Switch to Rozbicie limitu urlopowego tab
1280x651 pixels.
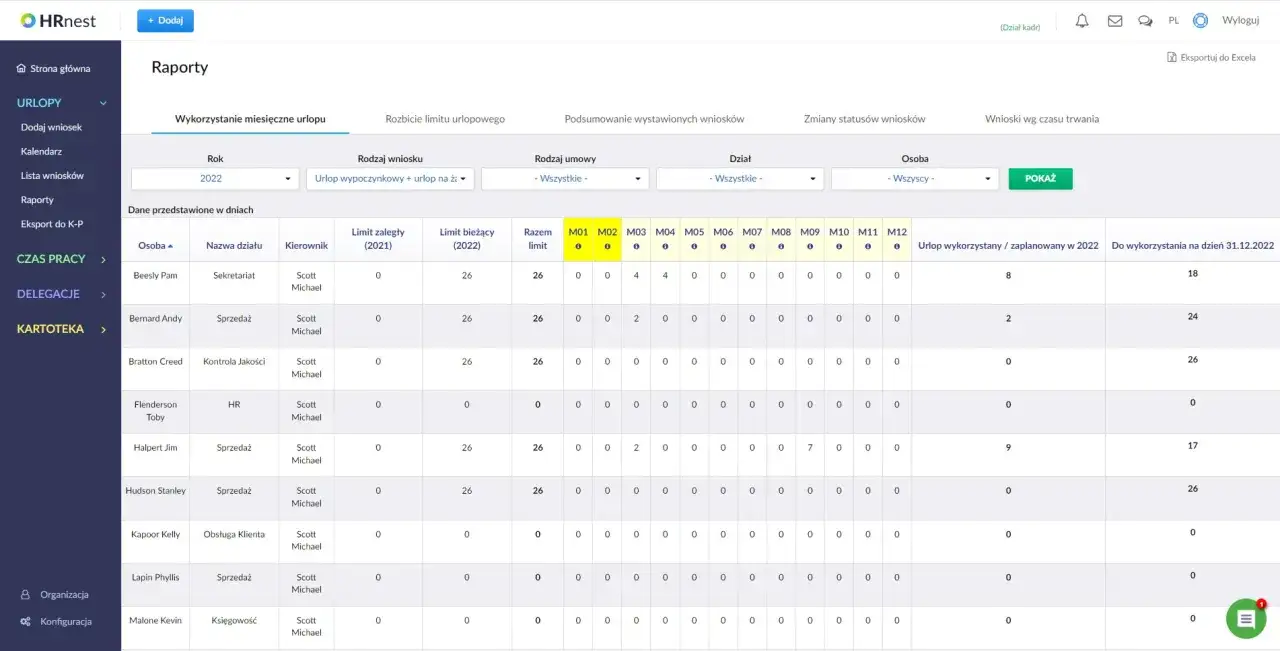pyautogui.click(x=445, y=119)
